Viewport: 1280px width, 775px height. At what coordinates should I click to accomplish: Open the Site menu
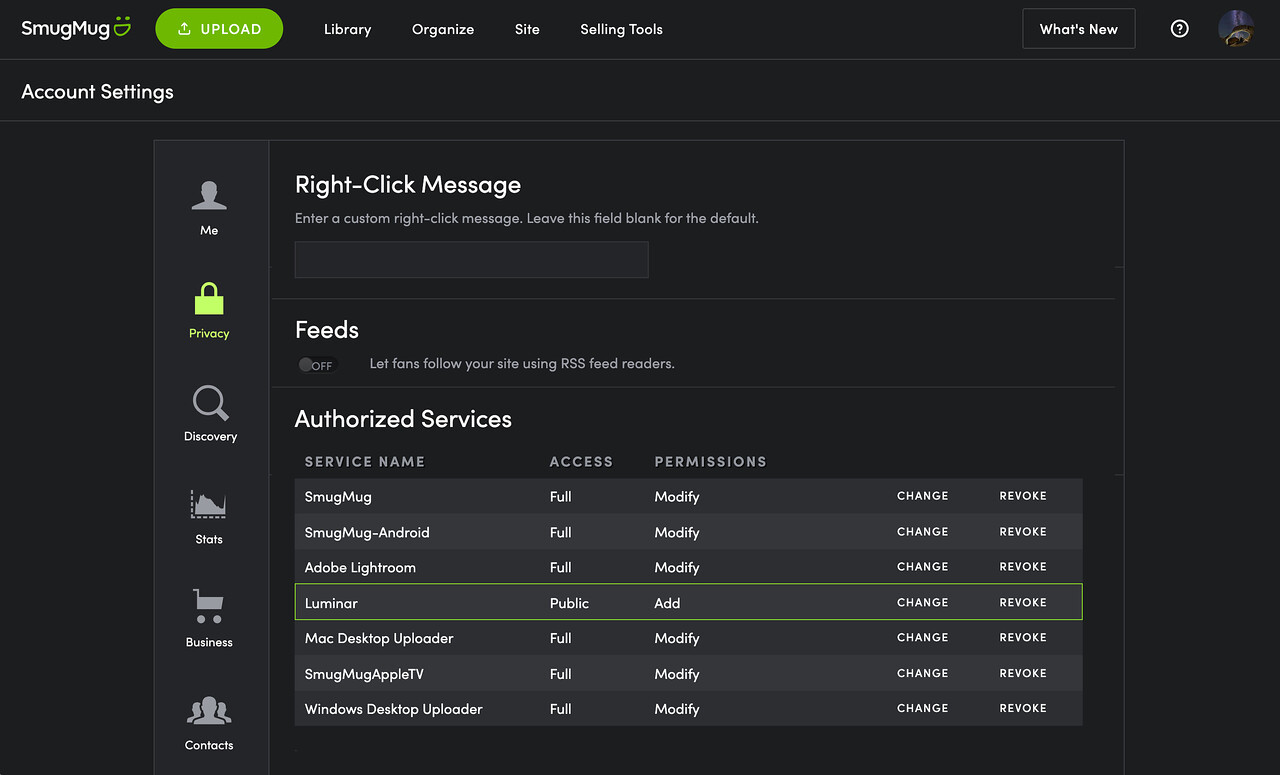527,29
